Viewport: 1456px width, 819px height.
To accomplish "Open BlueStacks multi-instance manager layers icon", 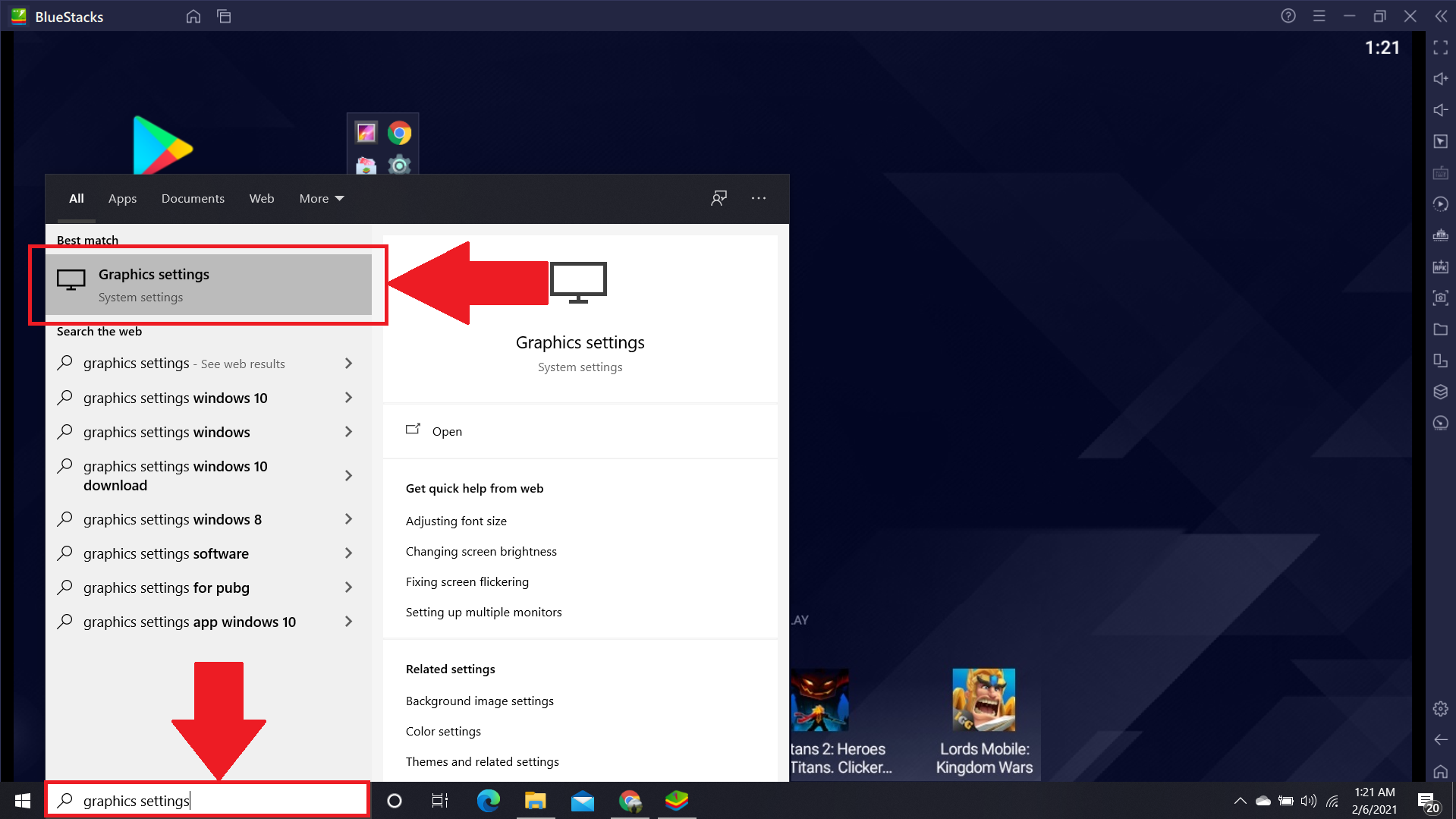I will pyautogui.click(x=1441, y=392).
